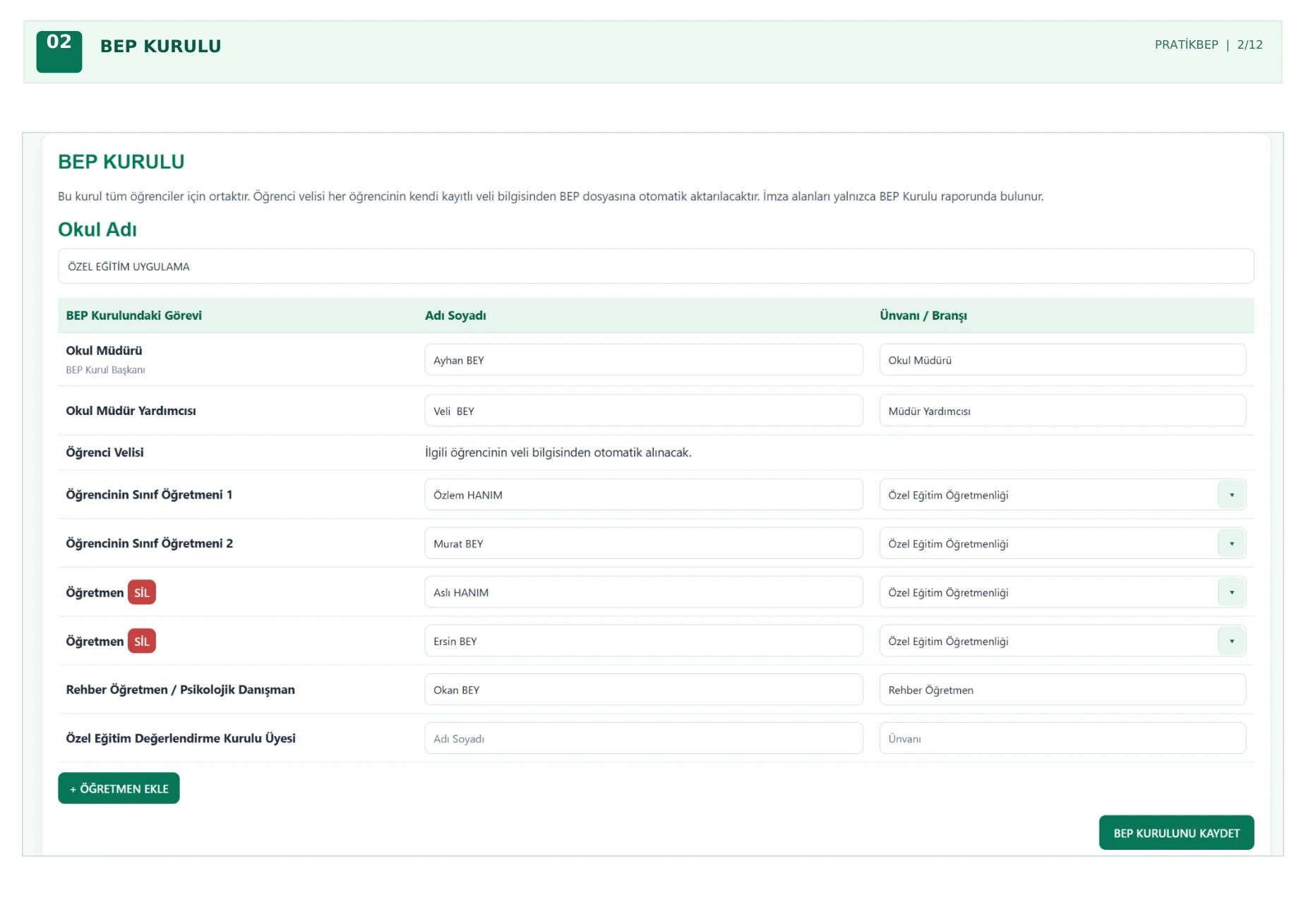Delete the Öğretmen row for Aslı HANIM
The image size is (1306, 924).
tap(142, 592)
